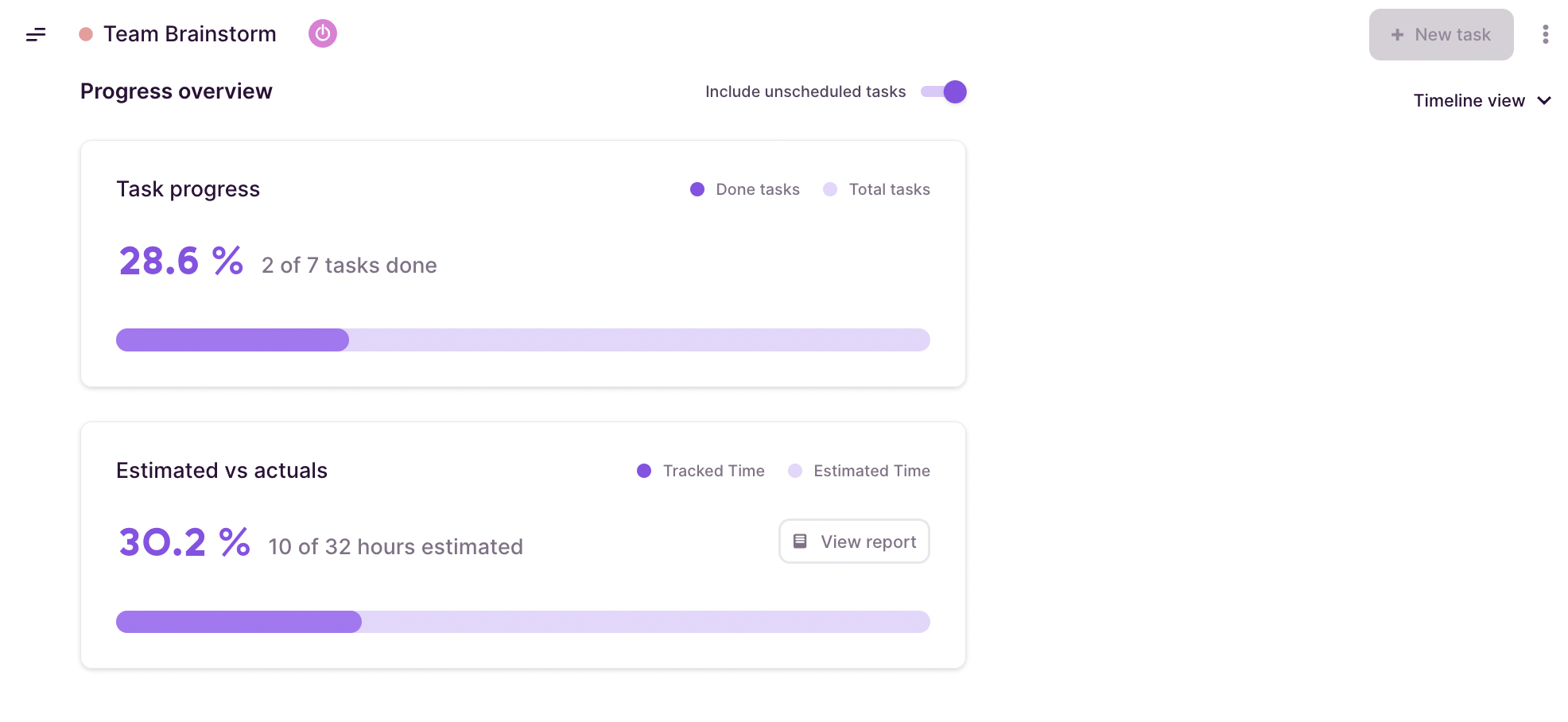Viewport: 1568px width, 722px height.
Task: Open the three-dot options menu
Action: (x=1546, y=34)
